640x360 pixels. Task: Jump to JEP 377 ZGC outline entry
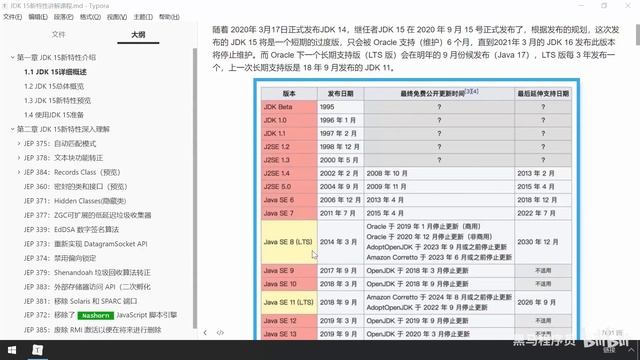point(87,215)
